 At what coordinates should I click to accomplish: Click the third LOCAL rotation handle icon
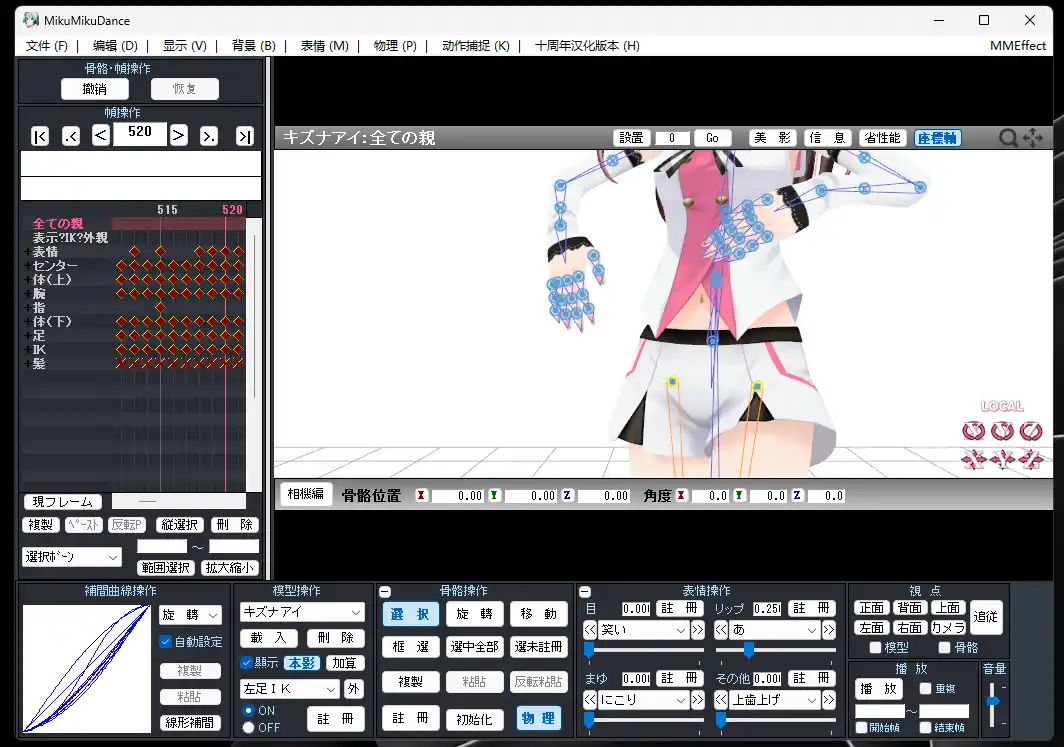click(1031, 431)
